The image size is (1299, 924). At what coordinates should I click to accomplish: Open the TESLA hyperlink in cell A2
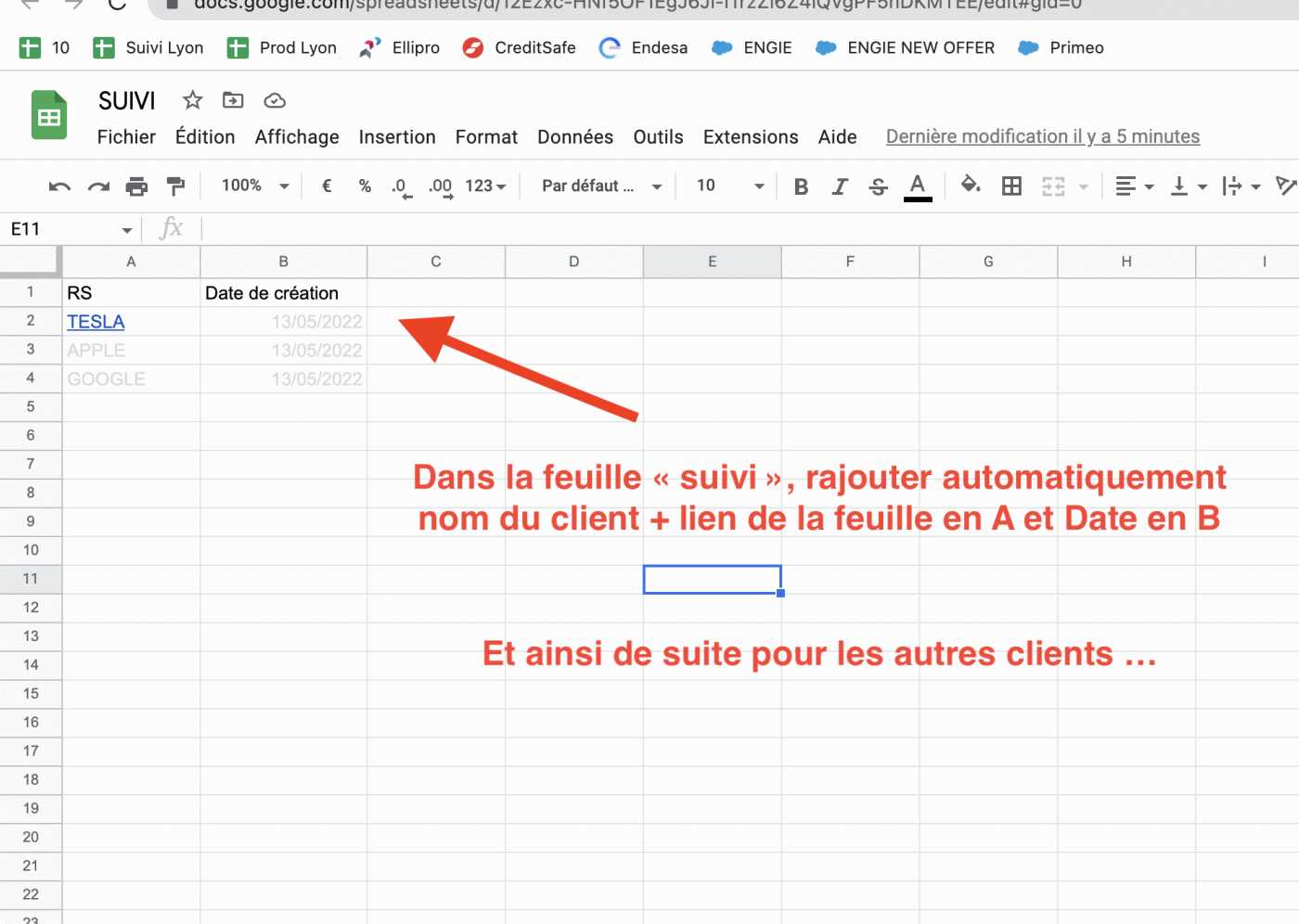point(96,322)
